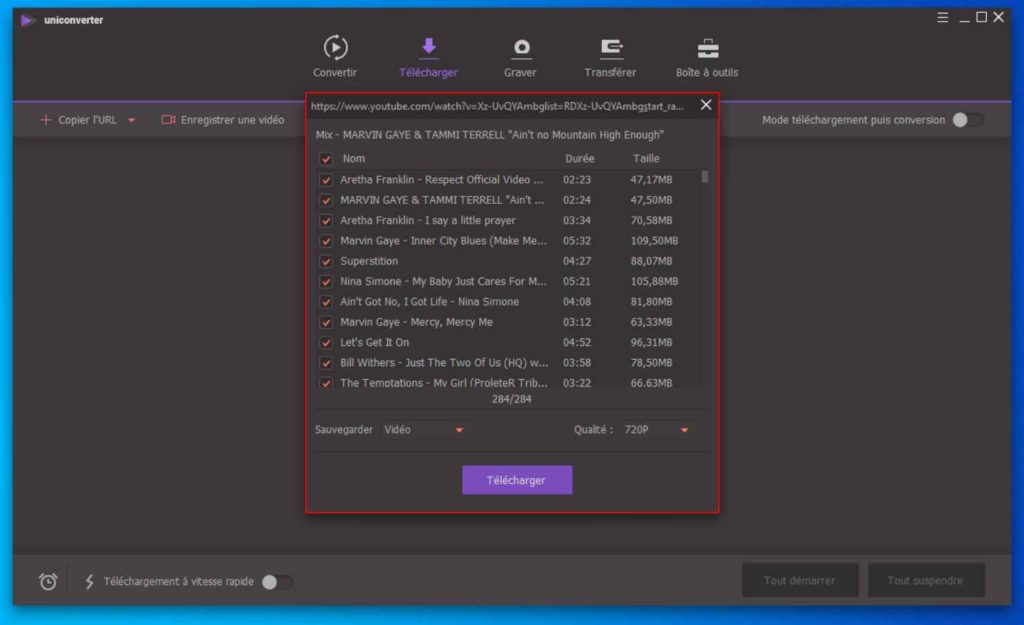
Task: Click the 47,17MB size value
Action: coord(651,180)
